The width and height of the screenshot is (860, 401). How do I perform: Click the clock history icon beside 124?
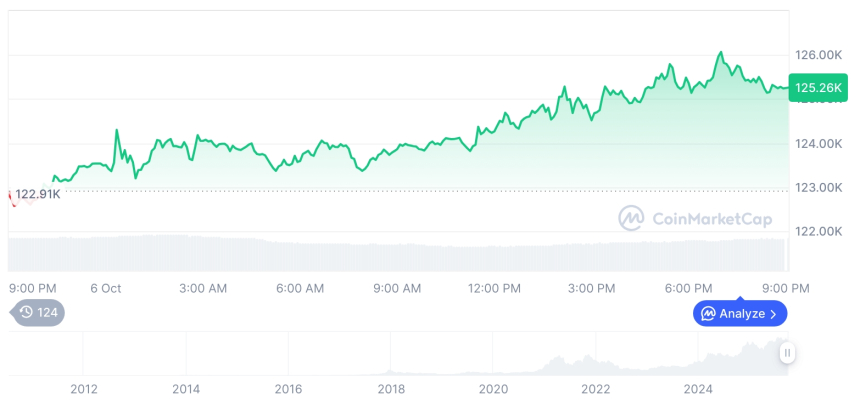click(x=26, y=312)
